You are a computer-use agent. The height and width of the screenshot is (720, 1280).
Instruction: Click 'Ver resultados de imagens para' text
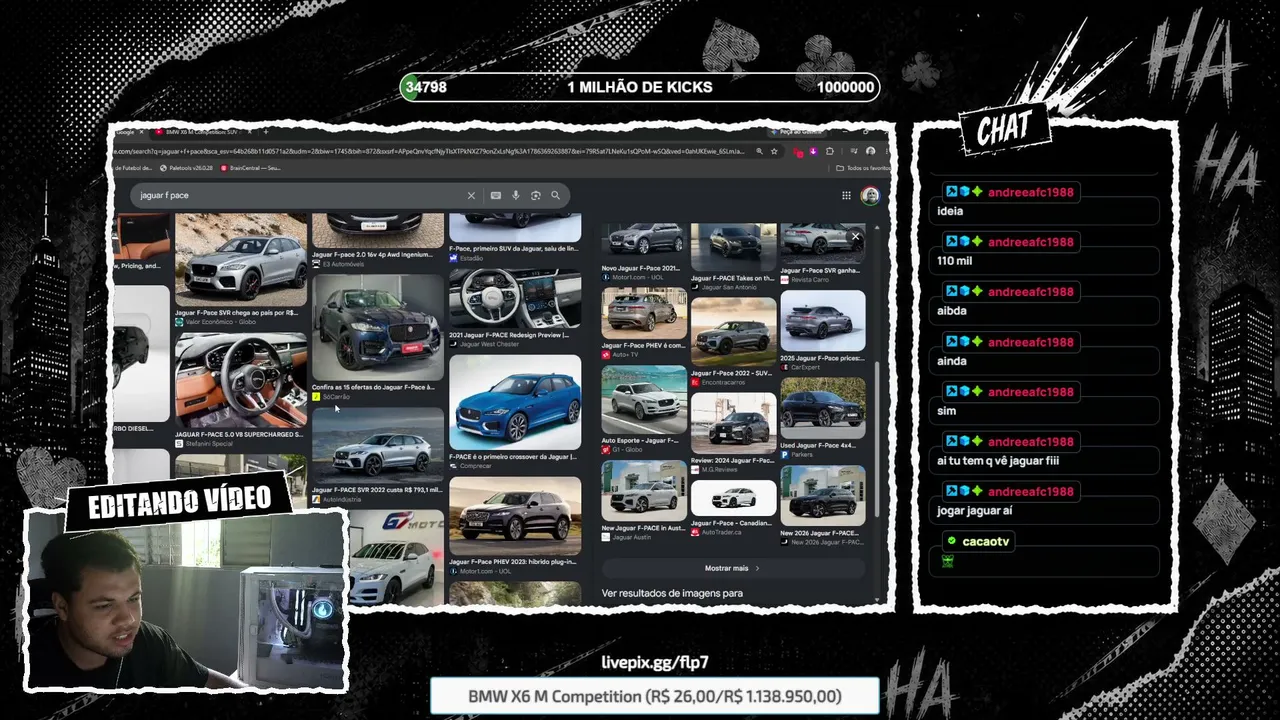coord(672,593)
